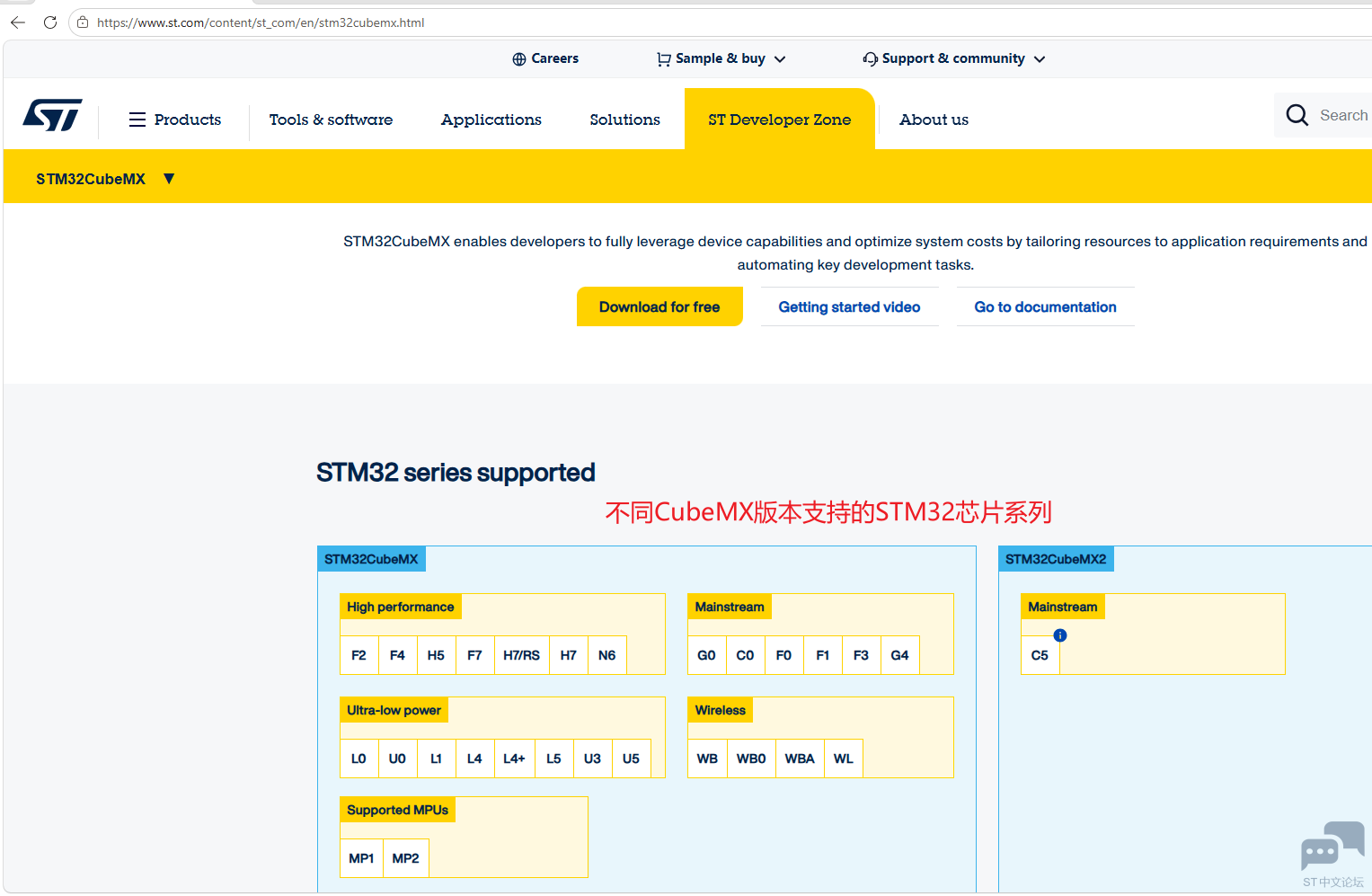Select the ST Developer Zone tab

779,120
